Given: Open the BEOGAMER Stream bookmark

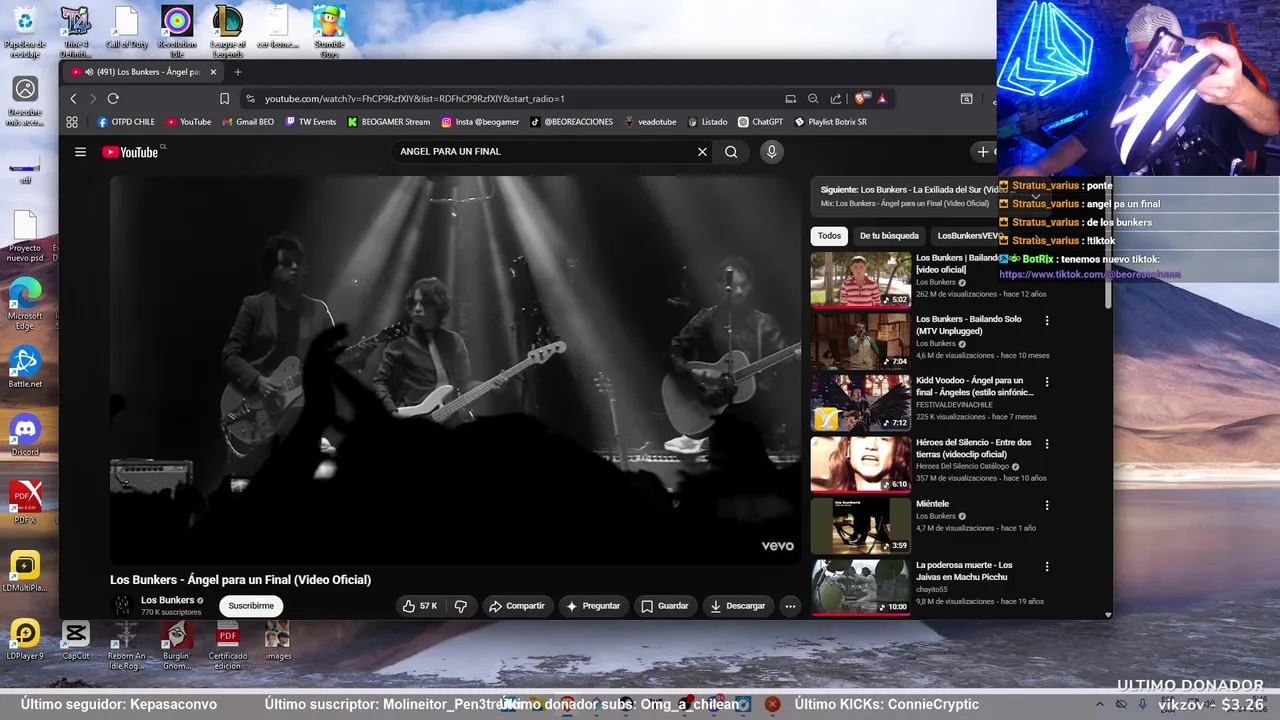Looking at the screenshot, I should pos(389,122).
